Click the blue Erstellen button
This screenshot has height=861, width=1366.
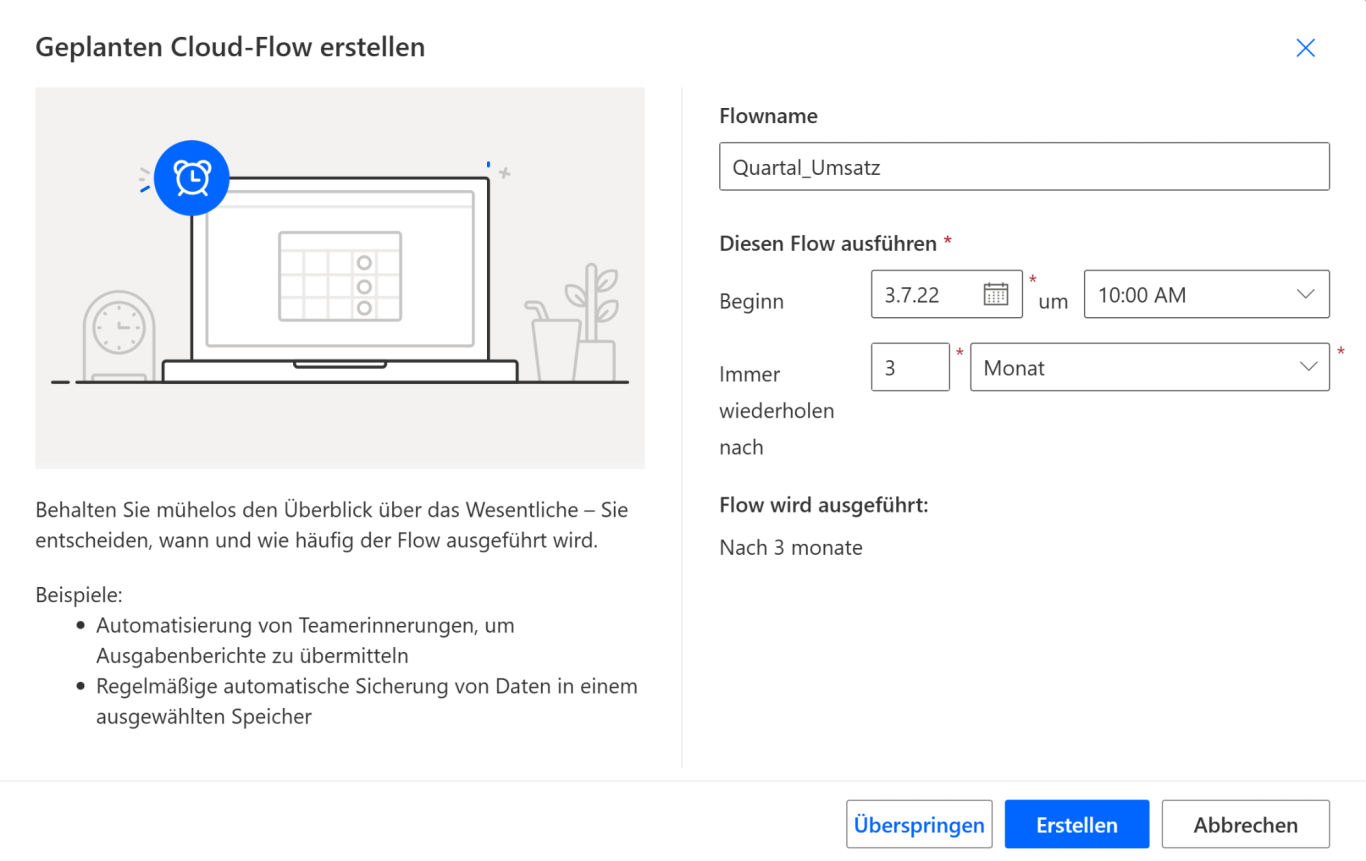(1076, 825)
